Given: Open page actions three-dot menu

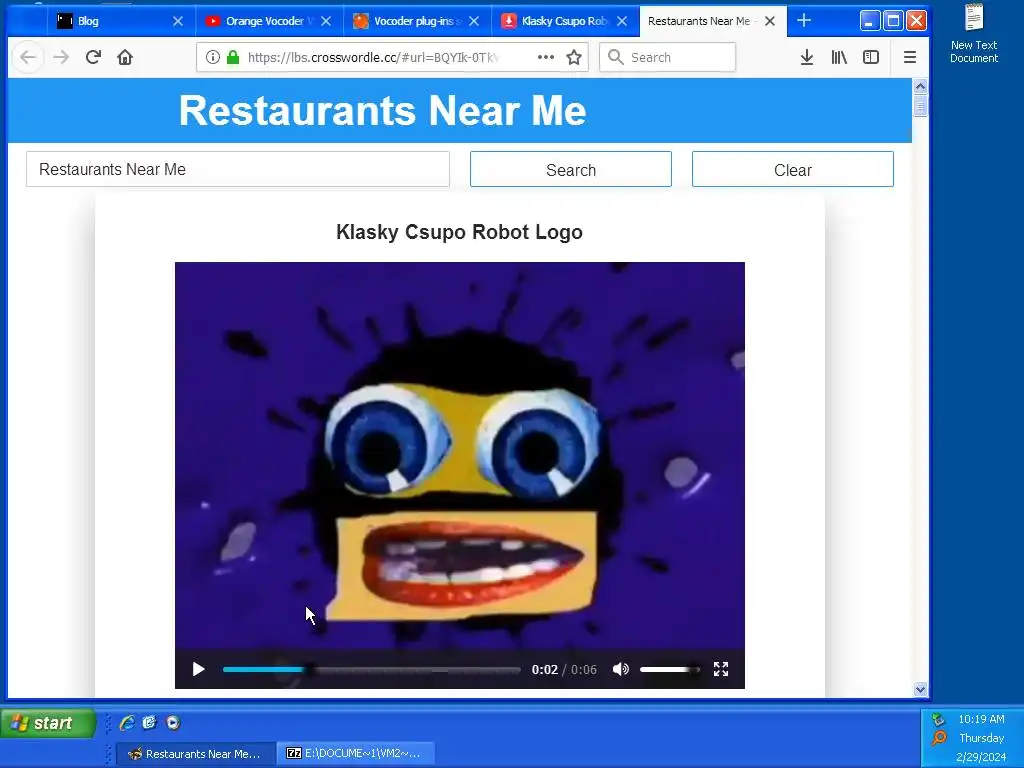Looking at the screenshot, I should [545, 57].
